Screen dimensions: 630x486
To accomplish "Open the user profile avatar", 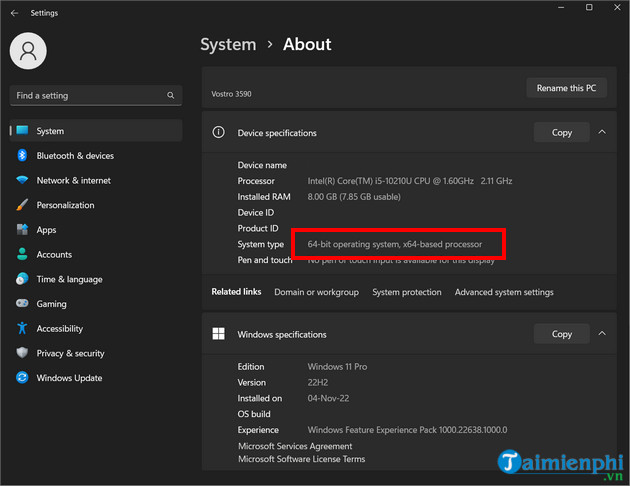I will (x=28, y=51).
